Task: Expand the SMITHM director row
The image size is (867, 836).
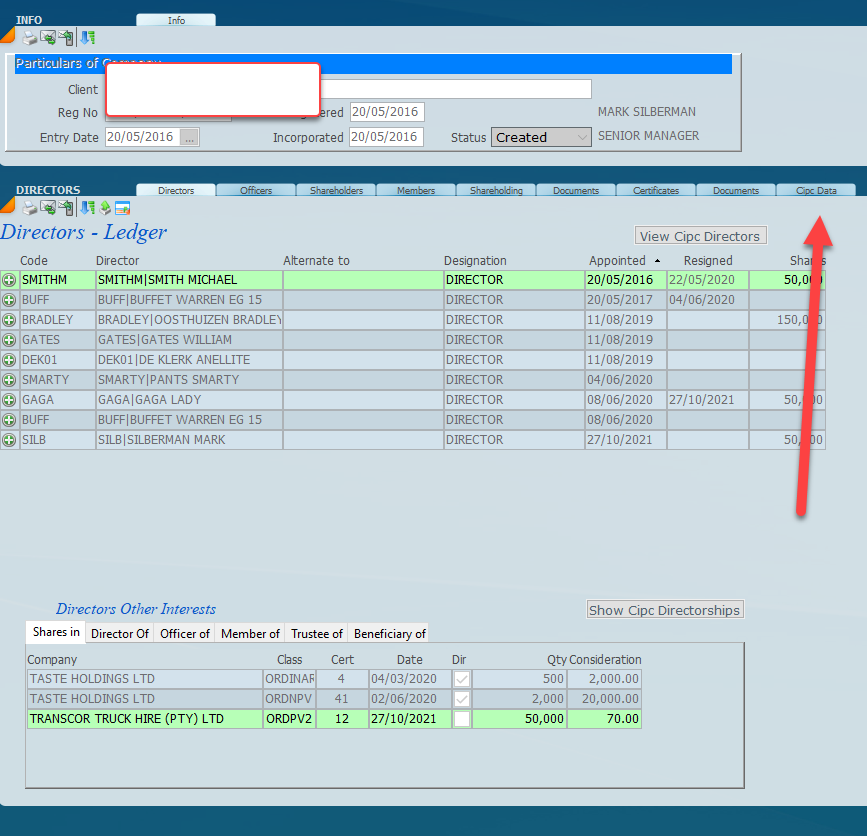Action: pyautogui.click(x=9, y=280)
